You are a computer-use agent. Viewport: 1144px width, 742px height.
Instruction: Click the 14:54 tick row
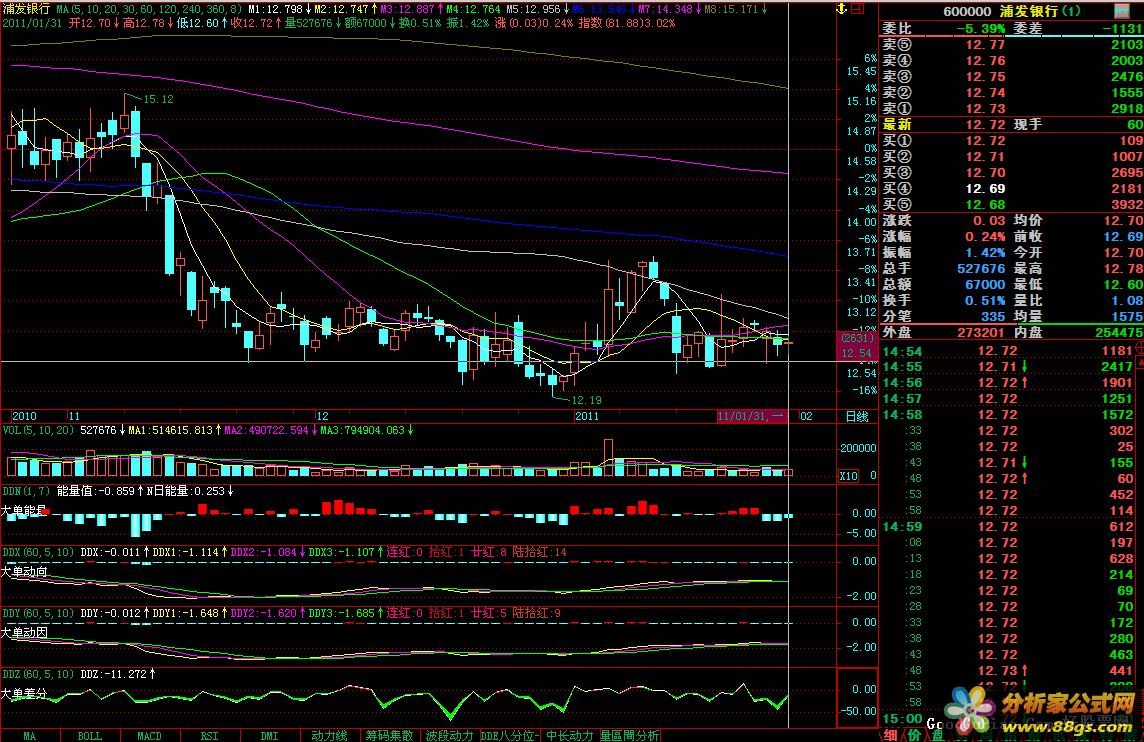(1008, 351)
